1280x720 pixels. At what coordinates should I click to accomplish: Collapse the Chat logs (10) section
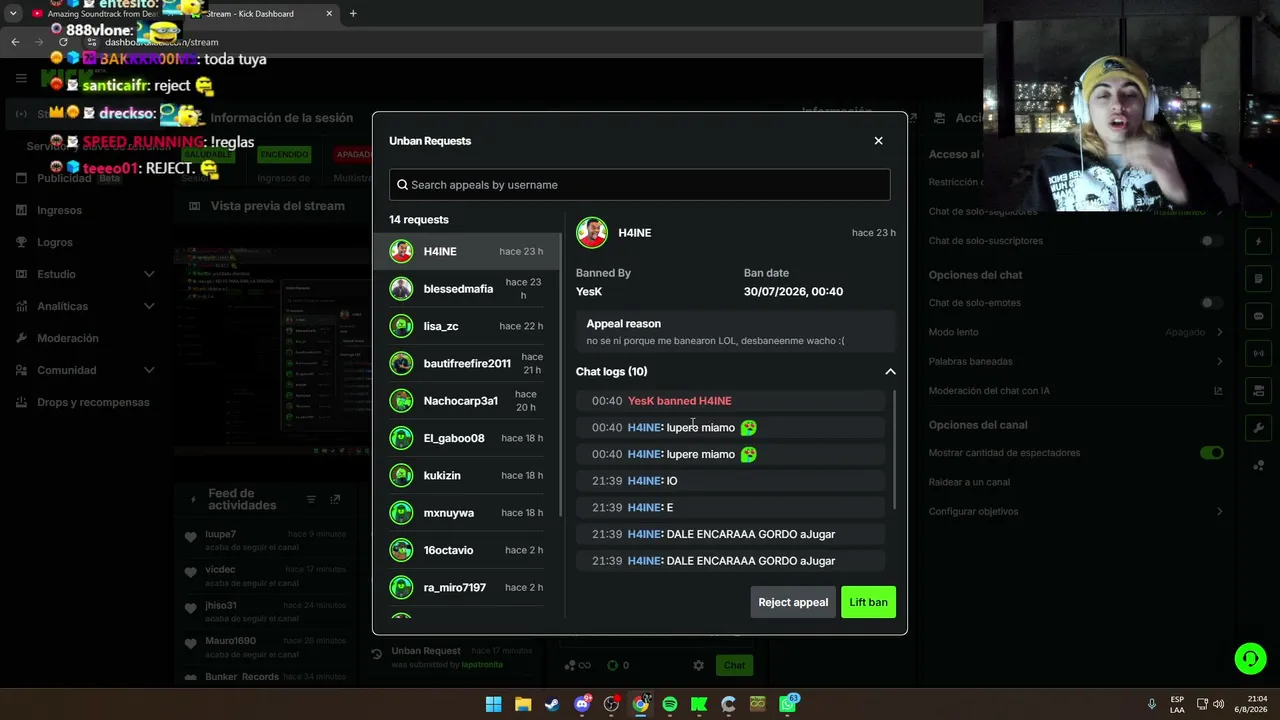pos(890,371)
